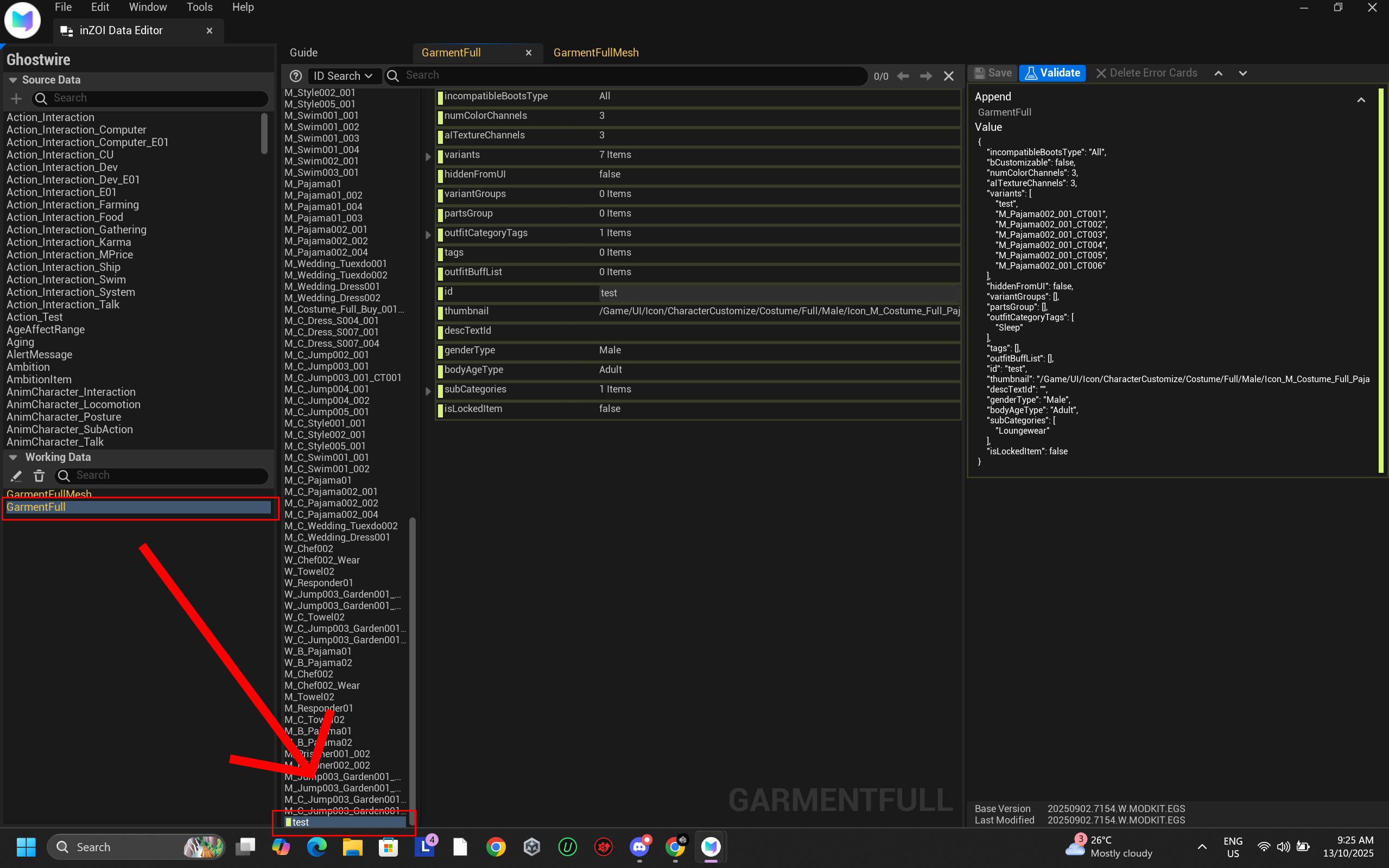1389x868 pixels.
Task: Go to next search result arrow
Action: [x=926, y=76]
